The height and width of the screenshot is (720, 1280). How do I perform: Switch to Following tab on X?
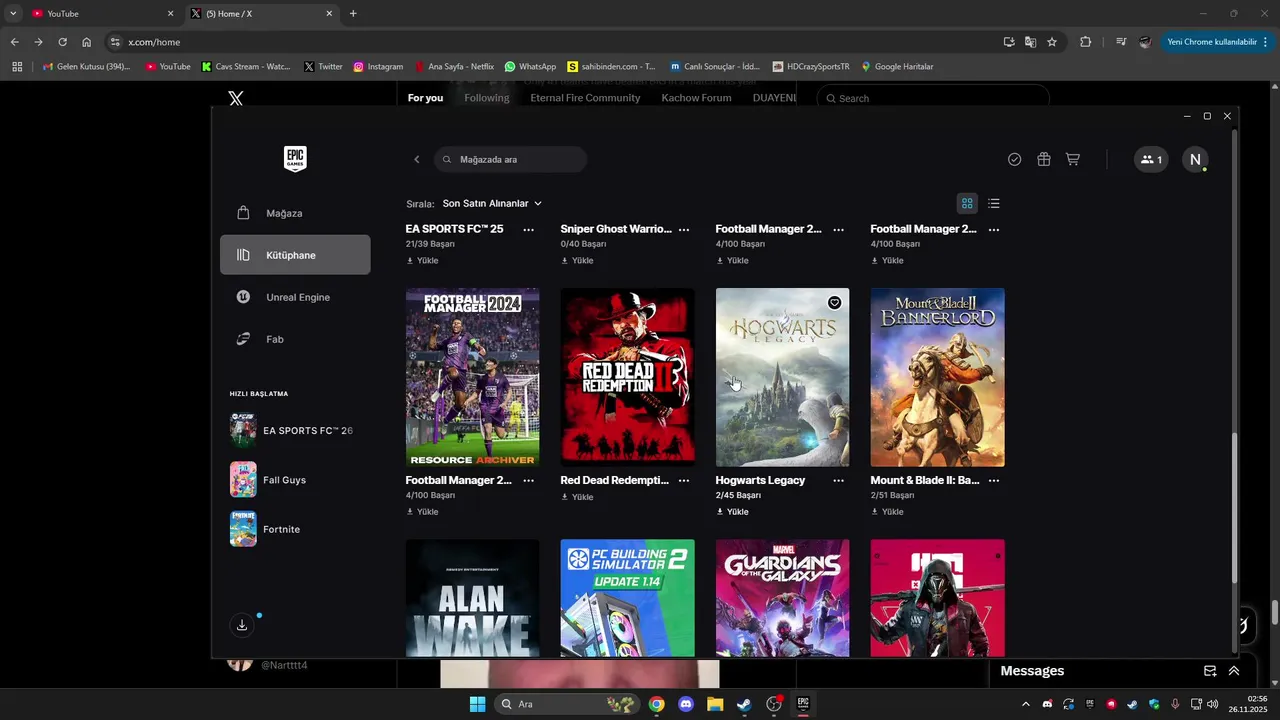pyautogui.click(x=487, y=98)
